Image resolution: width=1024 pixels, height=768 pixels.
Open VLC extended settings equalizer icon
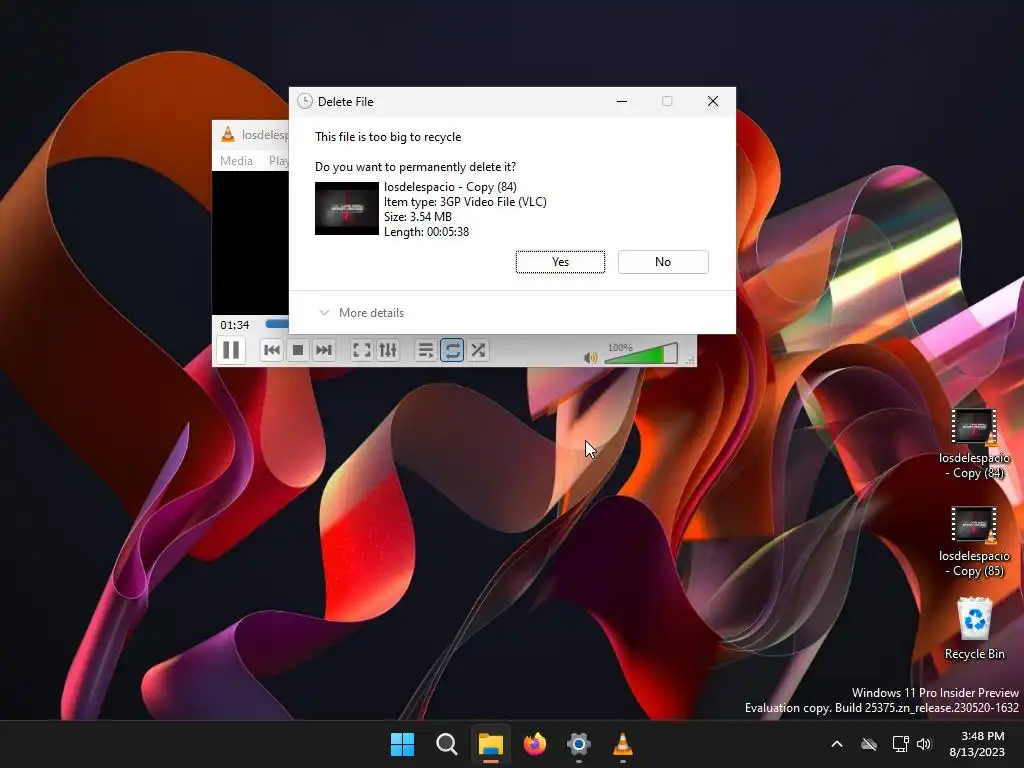tap(388, 351)
